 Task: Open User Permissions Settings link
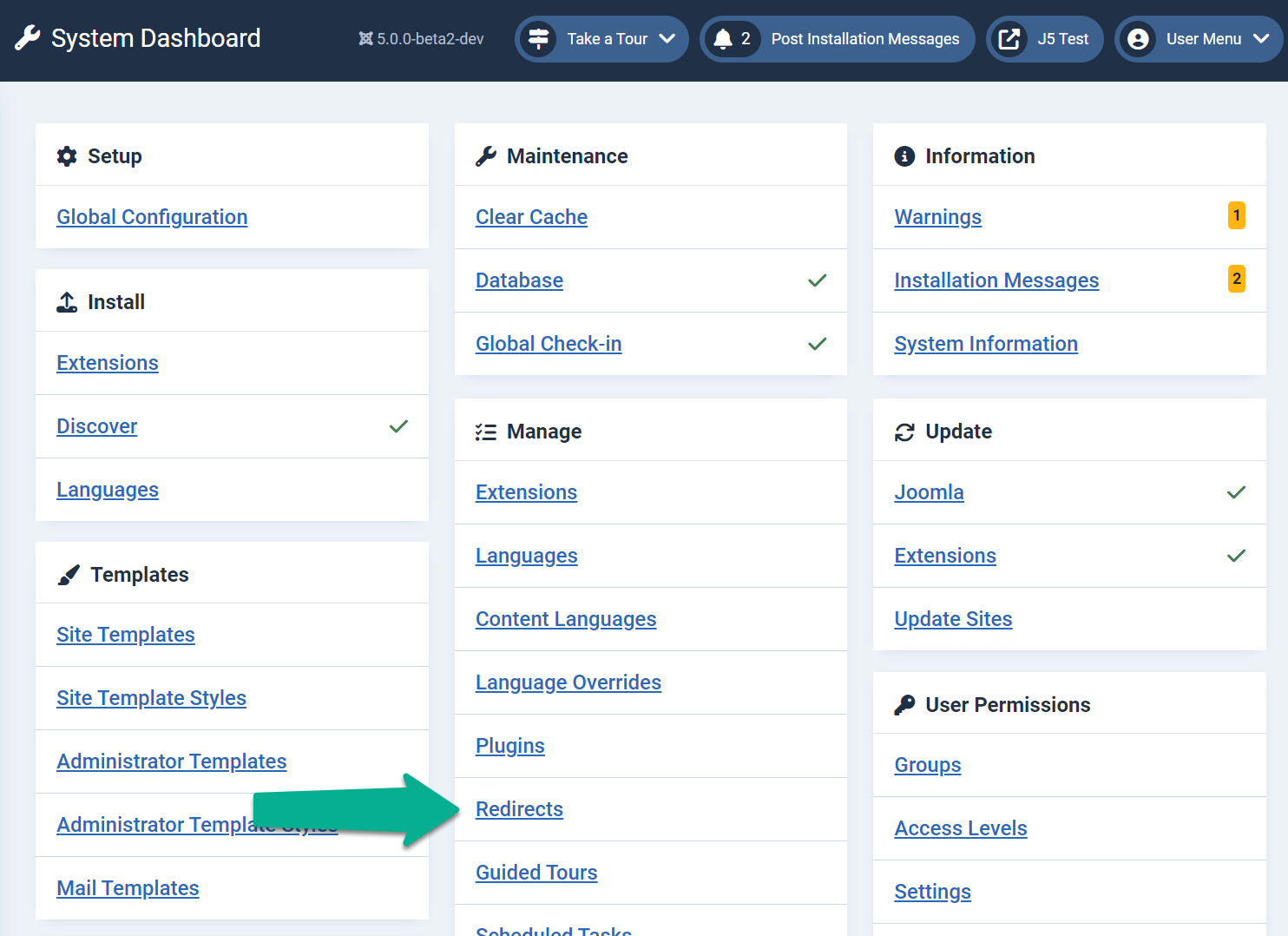932,892
